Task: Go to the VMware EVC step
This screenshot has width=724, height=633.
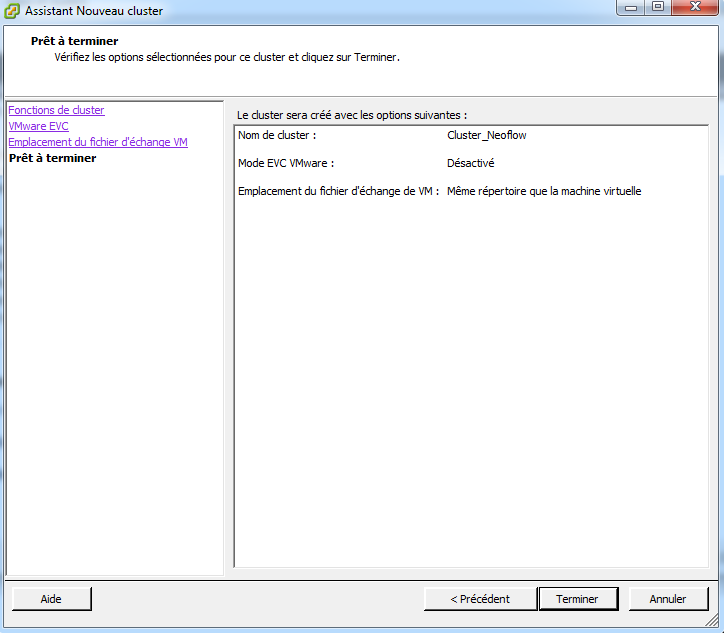Action: (38, 126)
